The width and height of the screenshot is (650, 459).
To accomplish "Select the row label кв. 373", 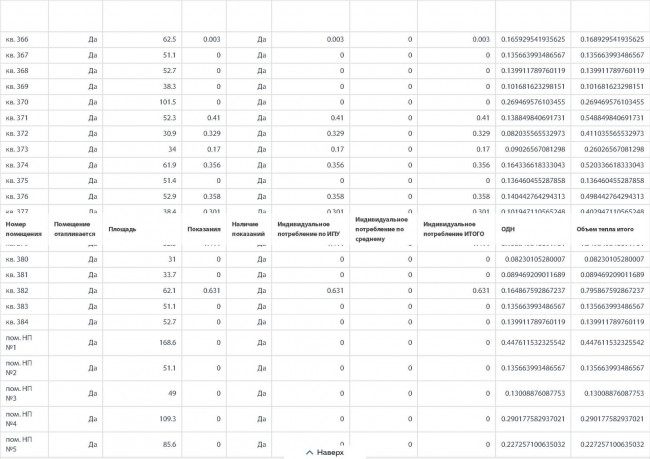I will 17,149.
